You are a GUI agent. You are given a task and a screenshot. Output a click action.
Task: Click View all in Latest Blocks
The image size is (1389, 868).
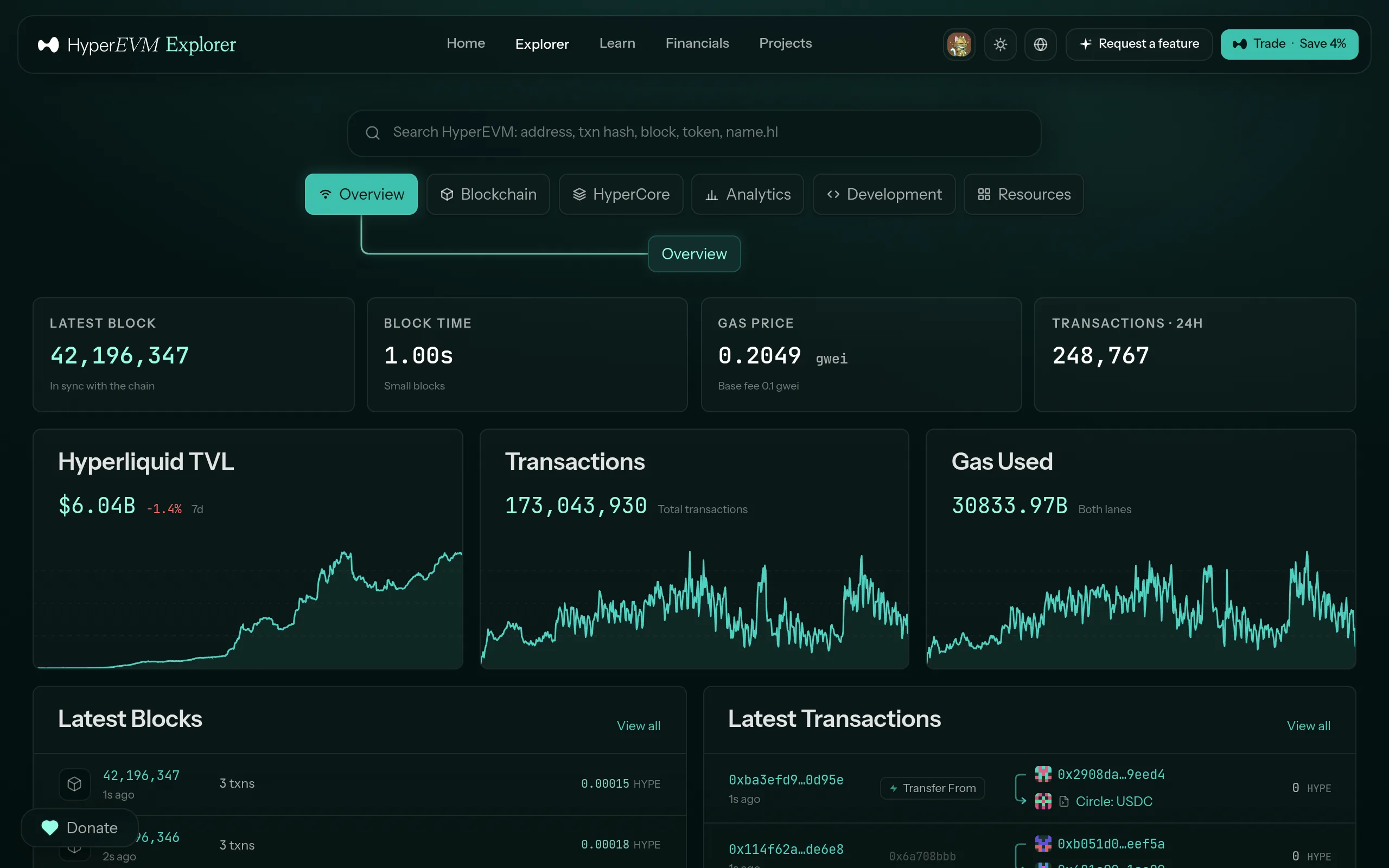point(638,726)
